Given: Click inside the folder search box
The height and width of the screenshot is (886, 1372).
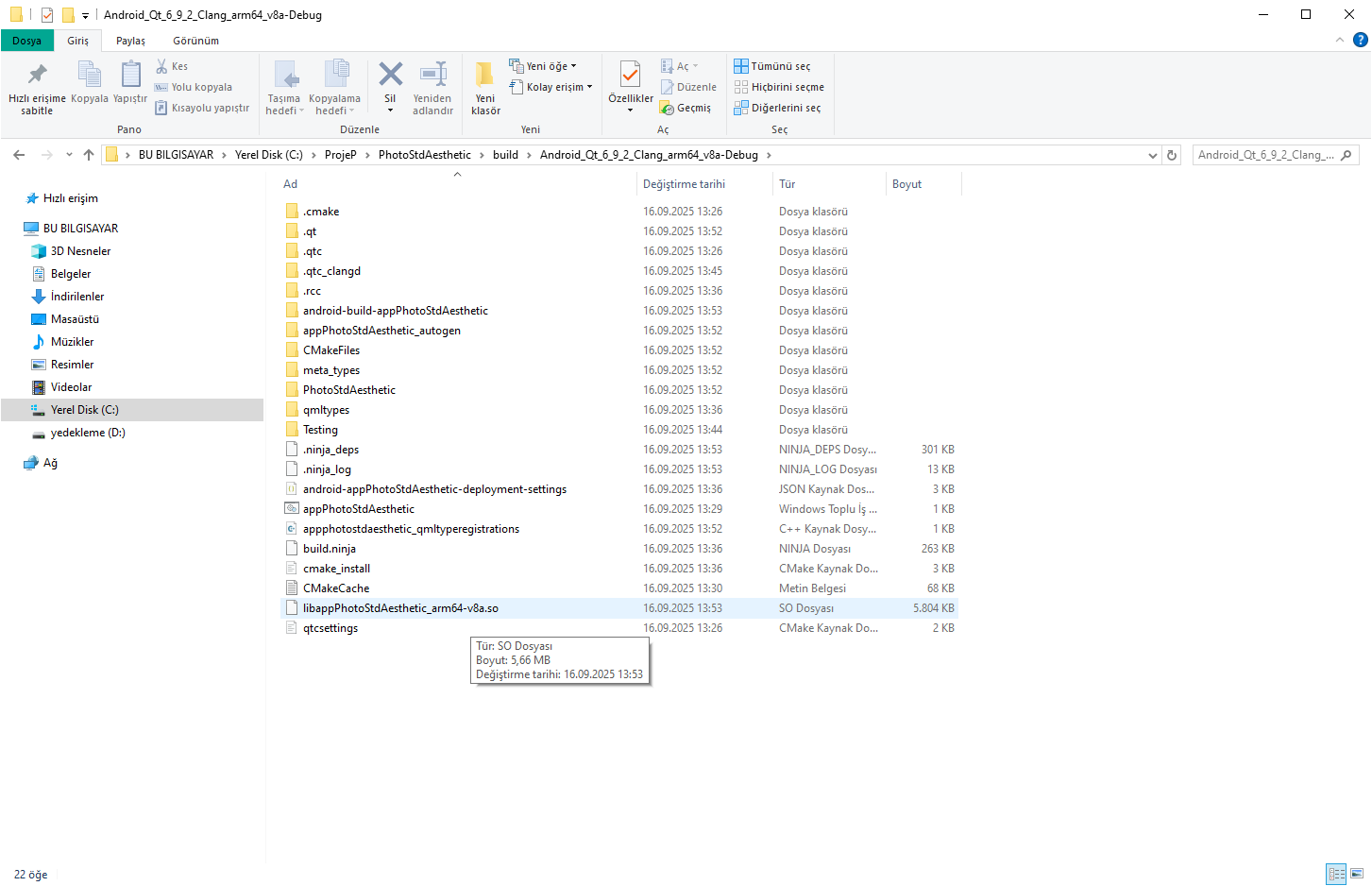Looking at the screenshot, I should coord(1265,155).
